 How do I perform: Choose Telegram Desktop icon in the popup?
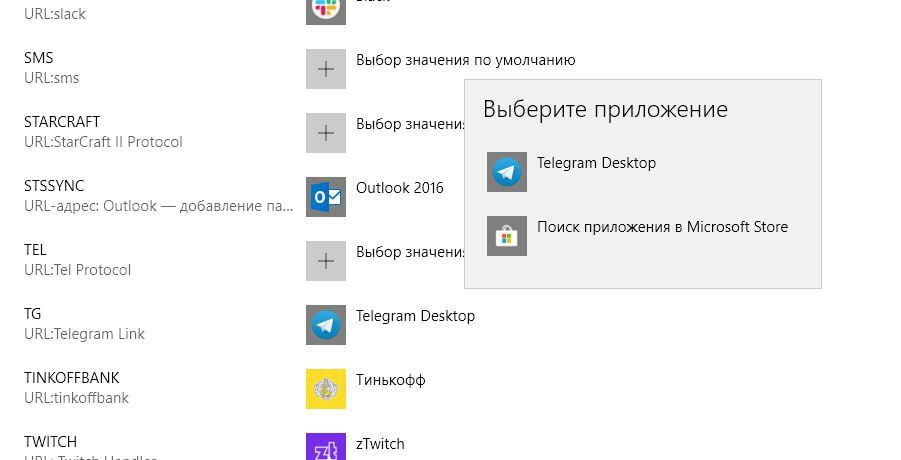point(507,172)
